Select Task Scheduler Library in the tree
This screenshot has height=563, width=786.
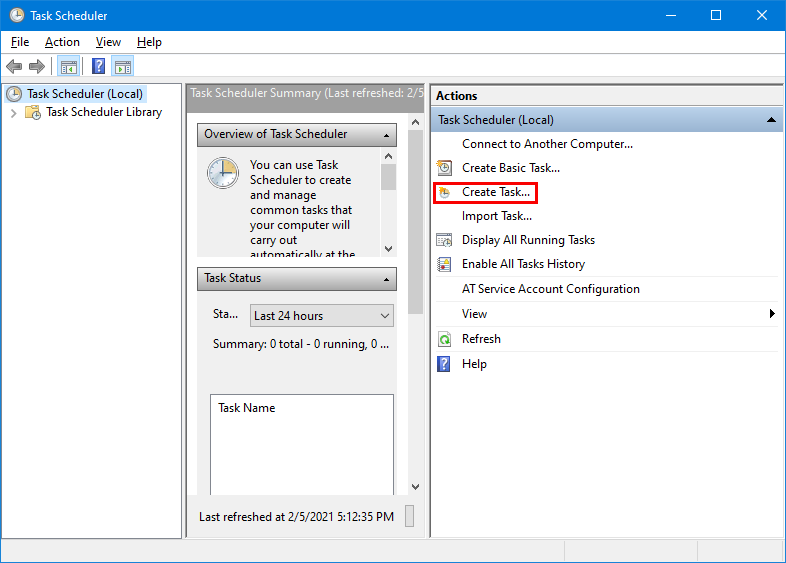104,112
